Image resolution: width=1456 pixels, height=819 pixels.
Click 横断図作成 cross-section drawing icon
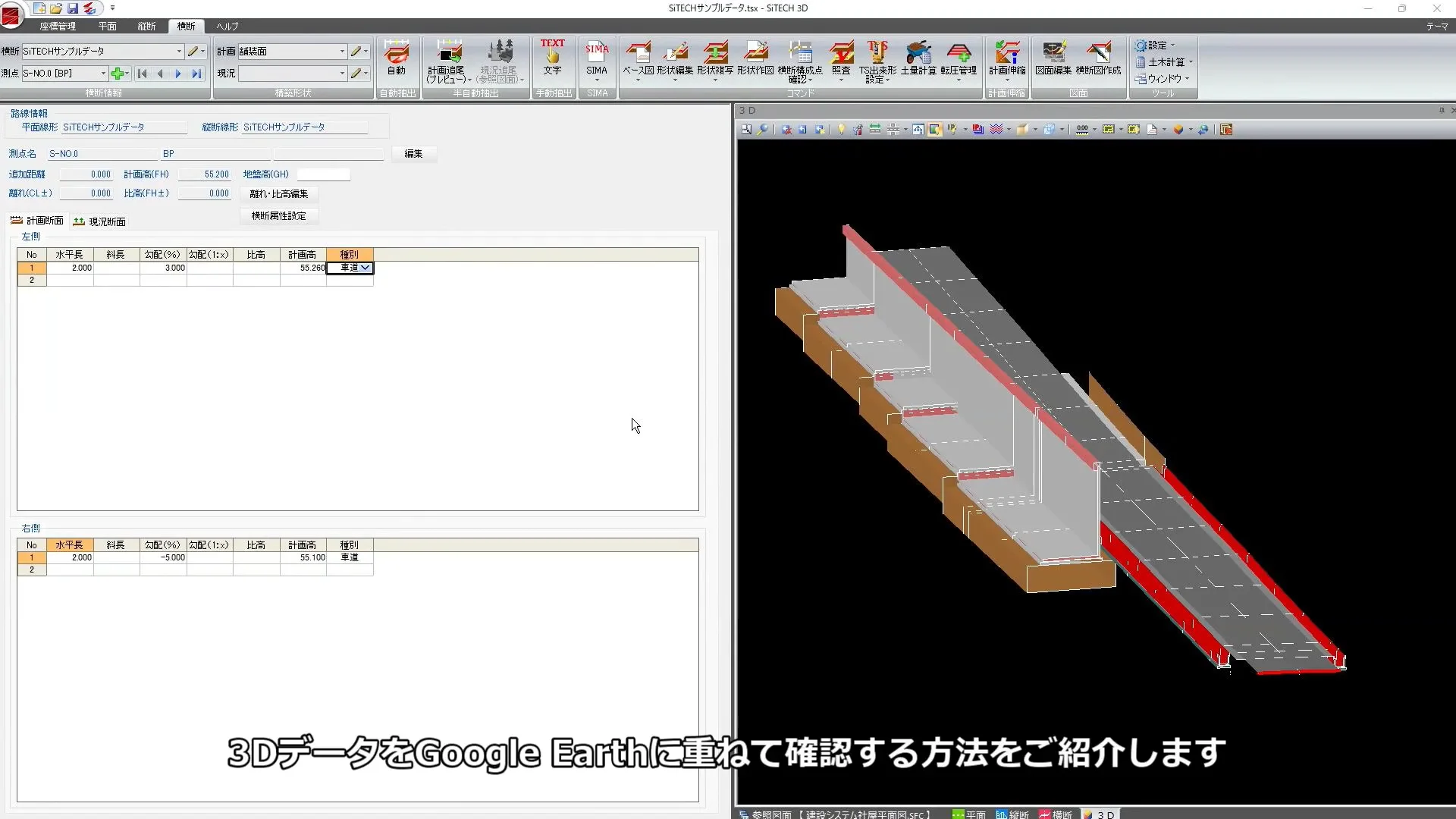click(1098, 58)
